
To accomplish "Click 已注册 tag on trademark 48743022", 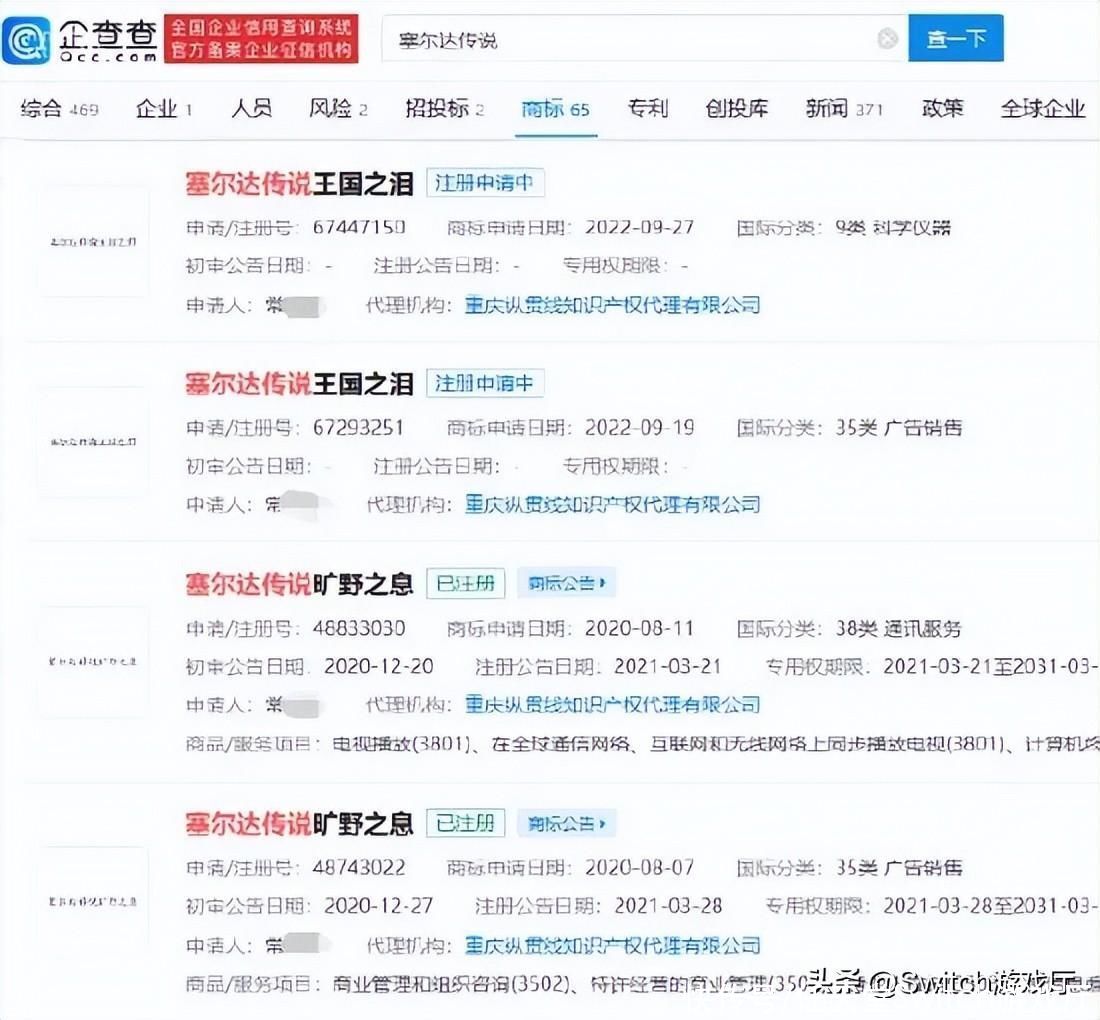I will 466,823.
